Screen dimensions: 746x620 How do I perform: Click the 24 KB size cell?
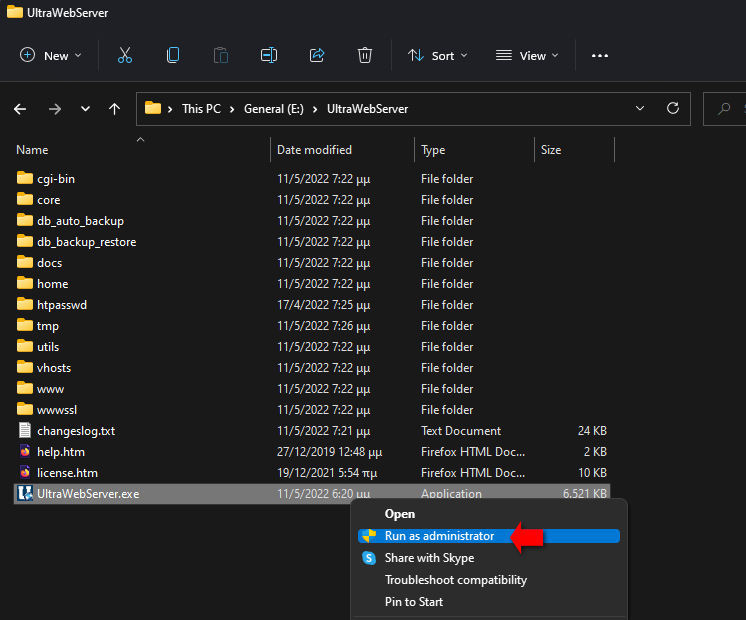coord(592,431)
